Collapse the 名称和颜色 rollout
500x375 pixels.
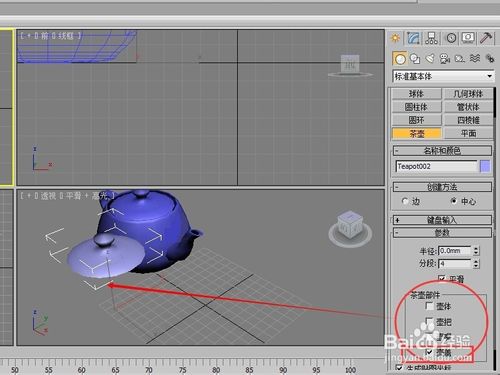click(x=442, y=151)
